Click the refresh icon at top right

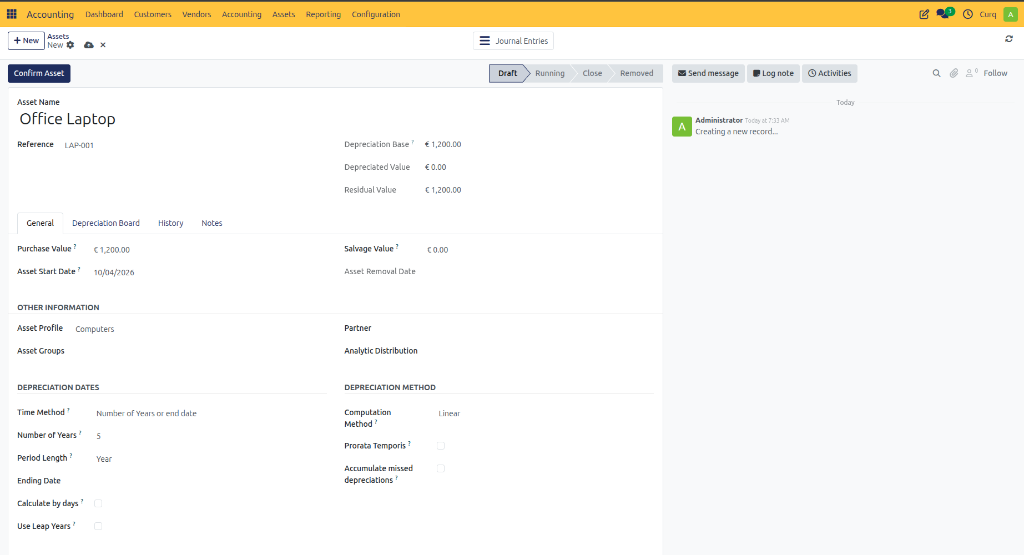(x=1009, y=39)
